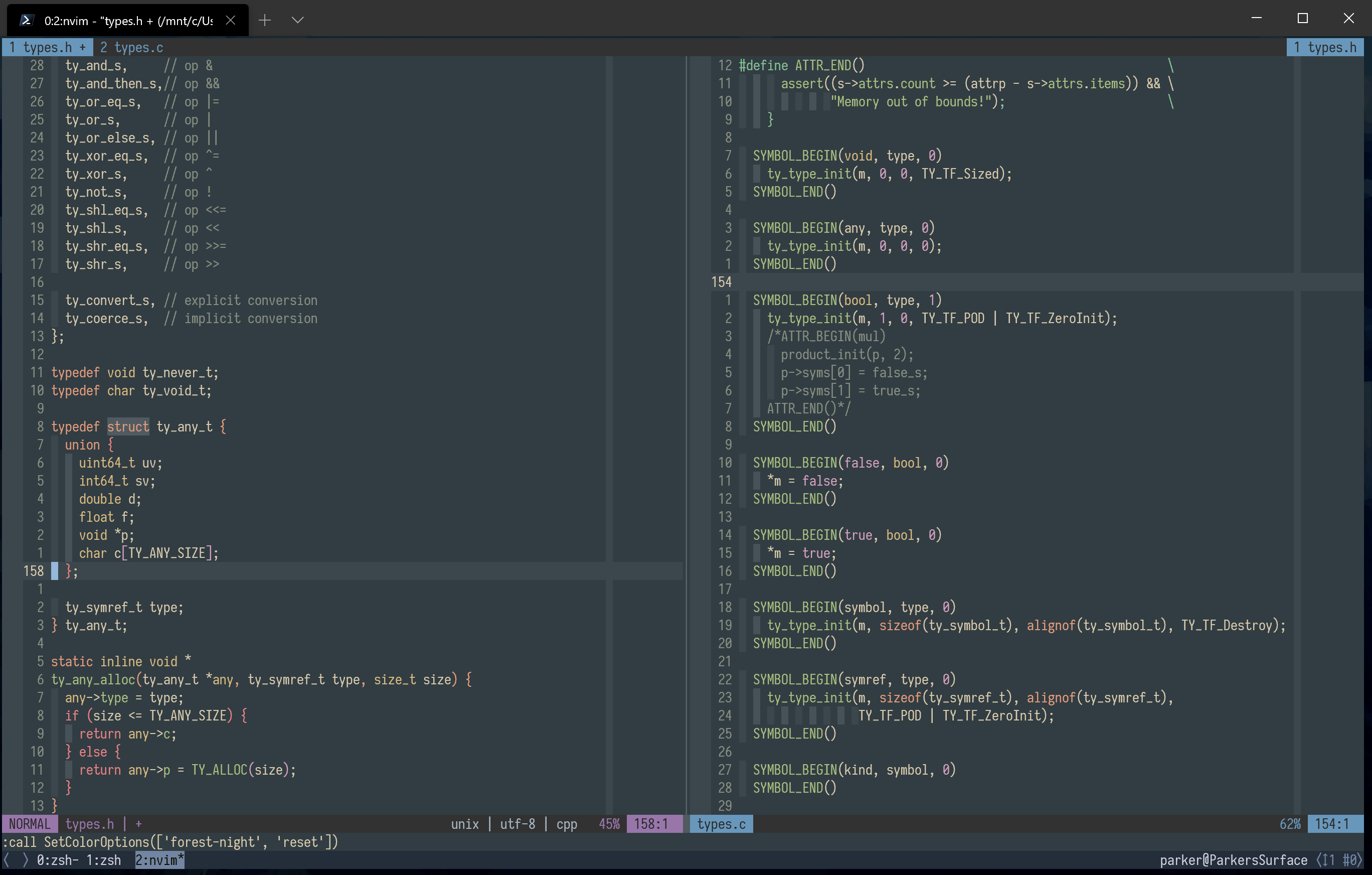Click the right-side types.h tabline label
The height and width of the screenshot is (875, 1372).
click(x=1325, y=47)
